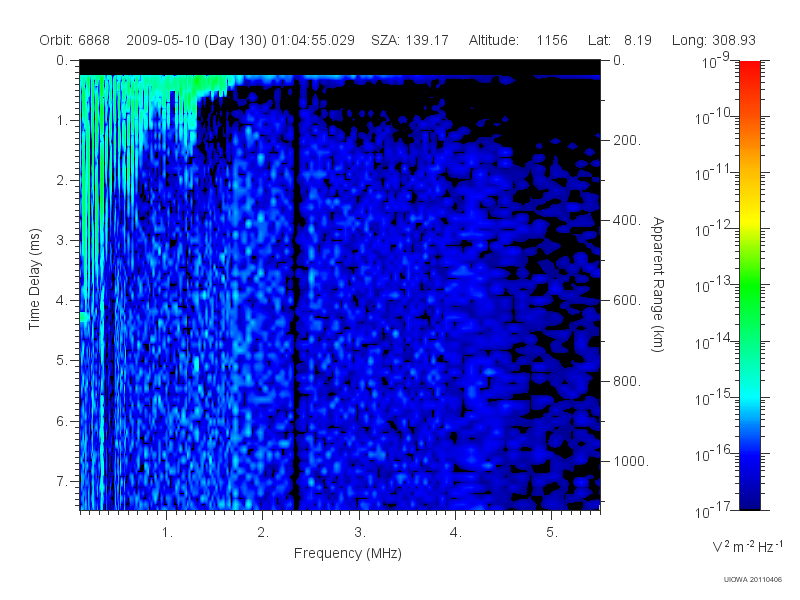Click the spectrogram at 3 MHz, 4 ms

click(x=359, y=301)
